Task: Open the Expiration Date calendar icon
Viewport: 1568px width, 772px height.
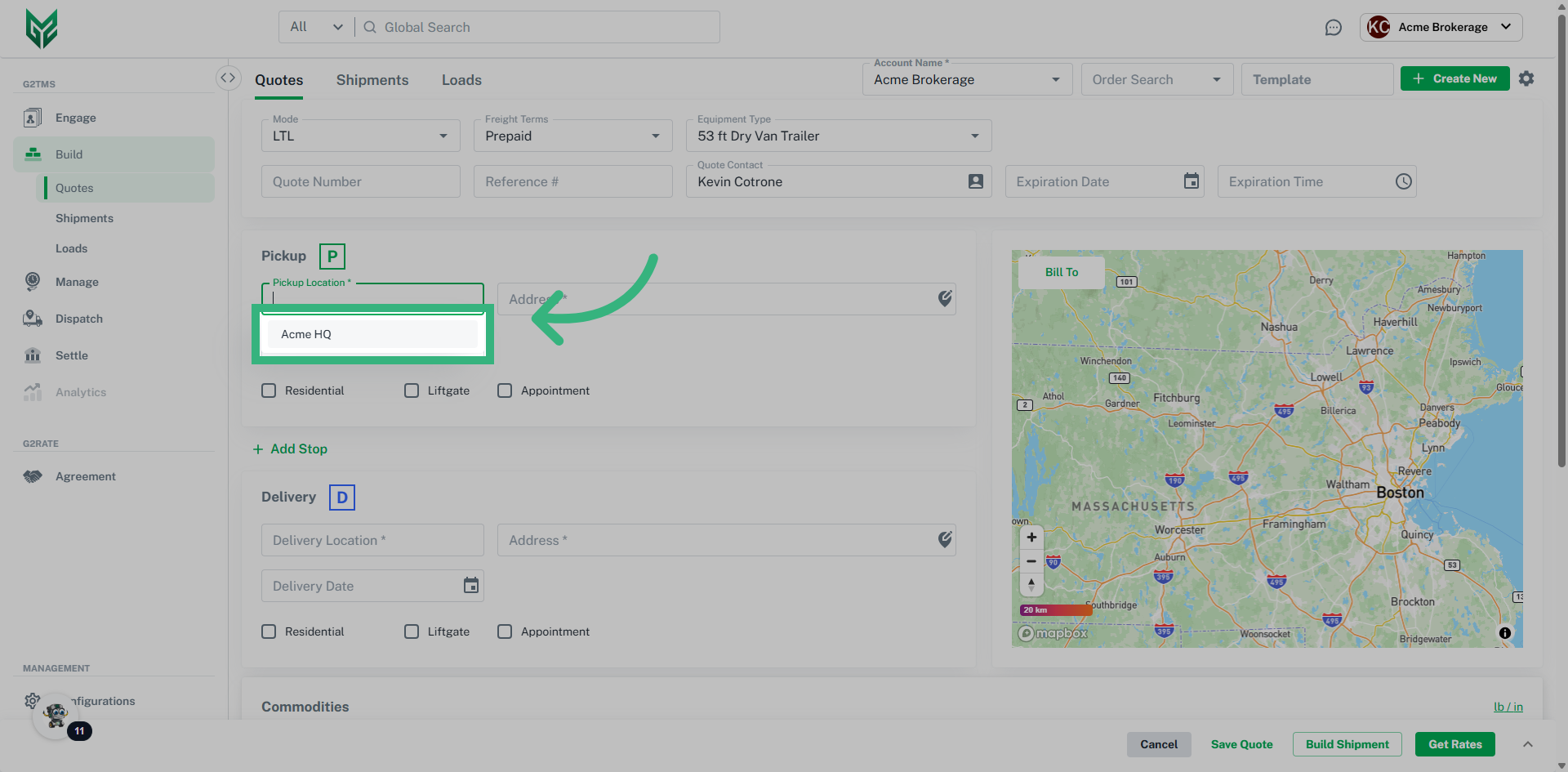Action: 1192,181
